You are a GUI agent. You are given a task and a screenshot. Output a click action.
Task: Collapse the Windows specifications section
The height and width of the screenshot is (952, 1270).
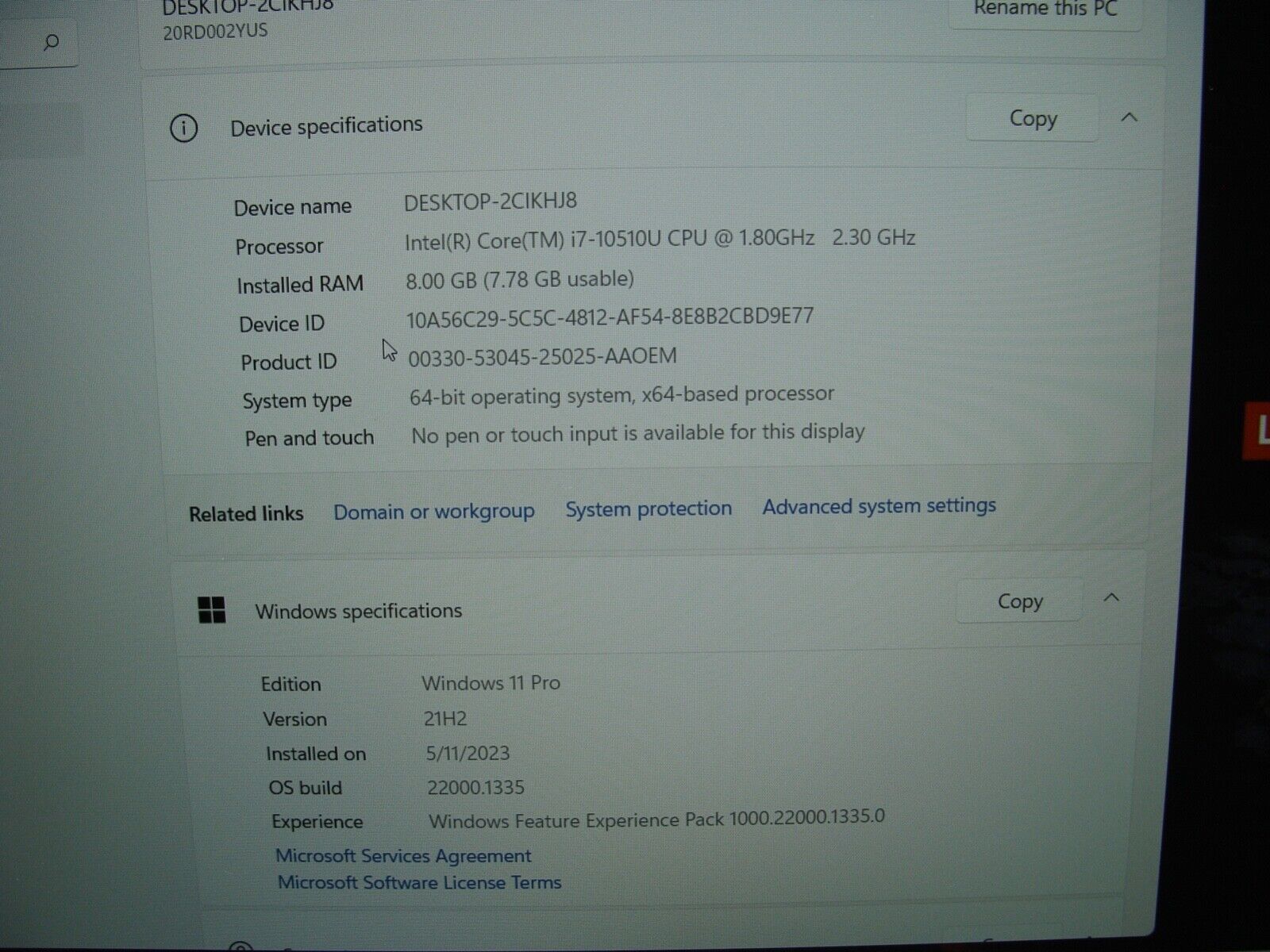(1111, 598)
